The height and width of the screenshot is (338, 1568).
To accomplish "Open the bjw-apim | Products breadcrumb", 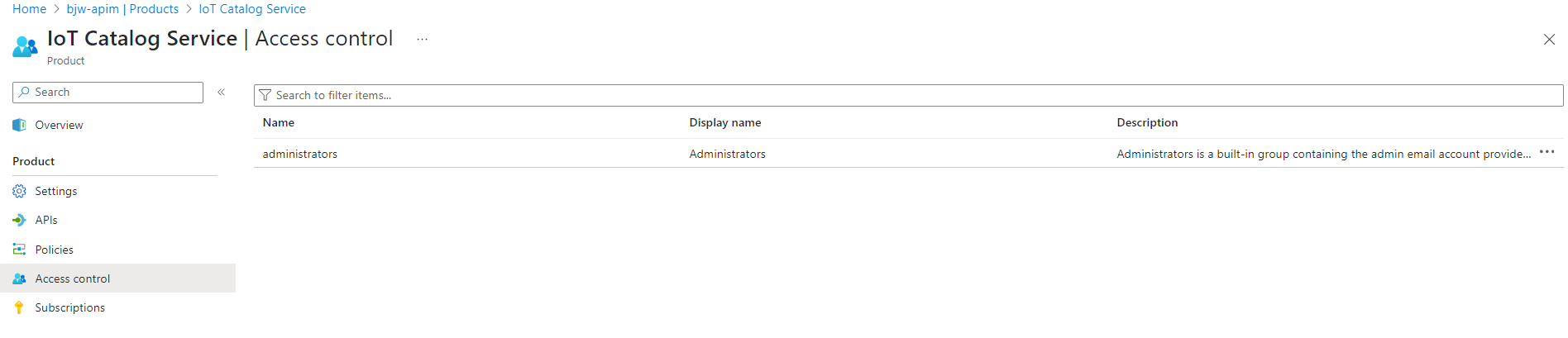I will [x=122, y=9].
